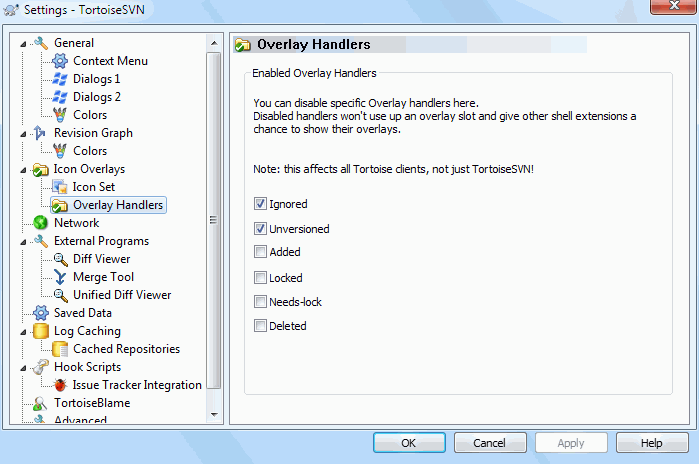Click the Cancel button

[490, 443]
